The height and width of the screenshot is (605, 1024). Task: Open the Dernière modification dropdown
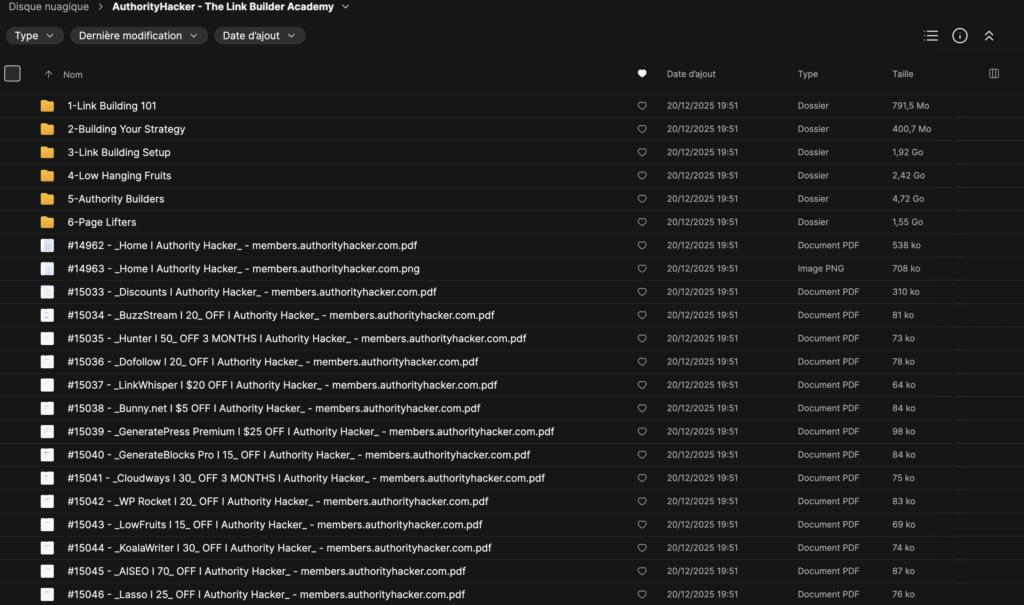138,35
